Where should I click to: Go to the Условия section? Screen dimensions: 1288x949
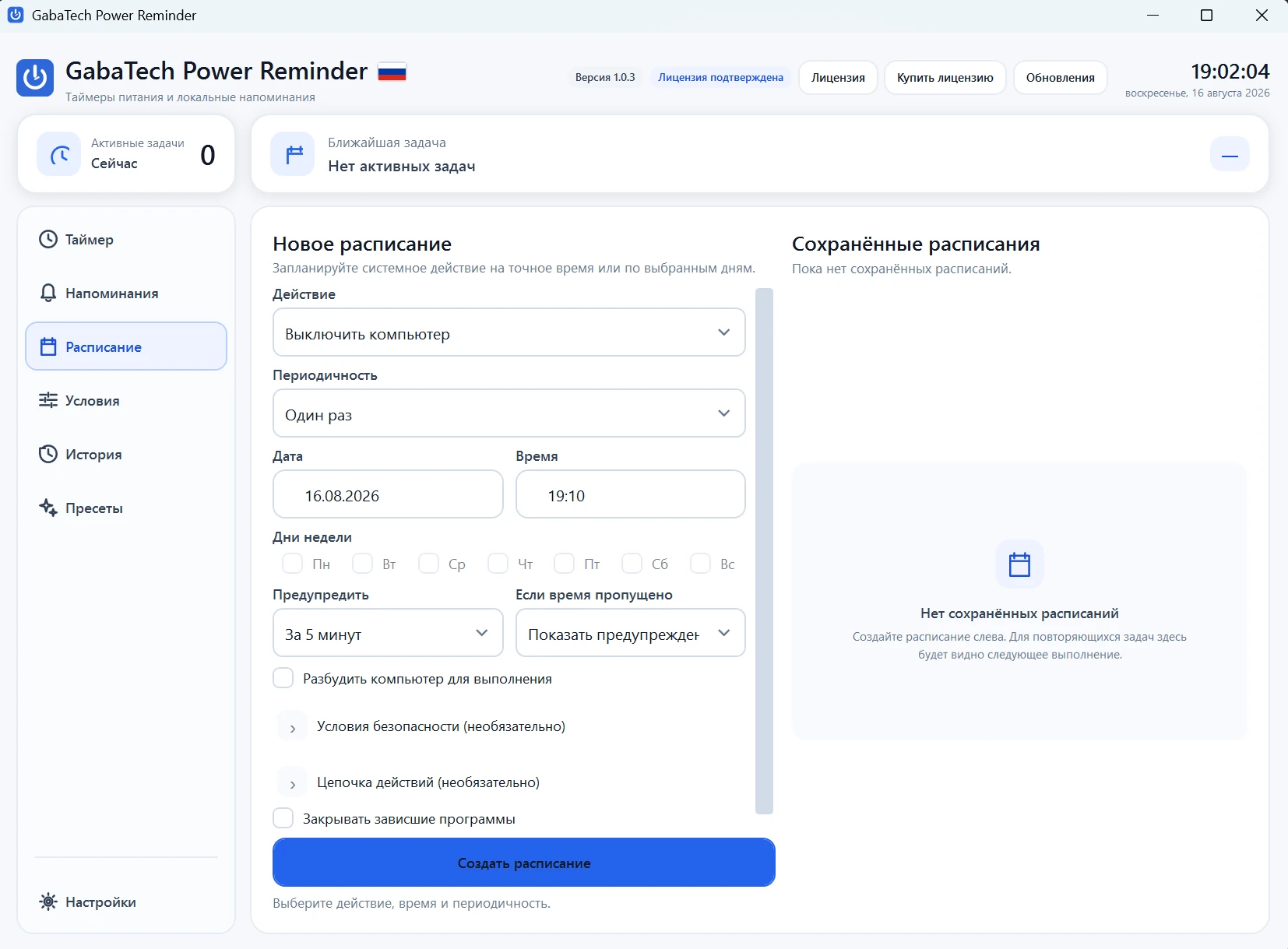(126, 400)
